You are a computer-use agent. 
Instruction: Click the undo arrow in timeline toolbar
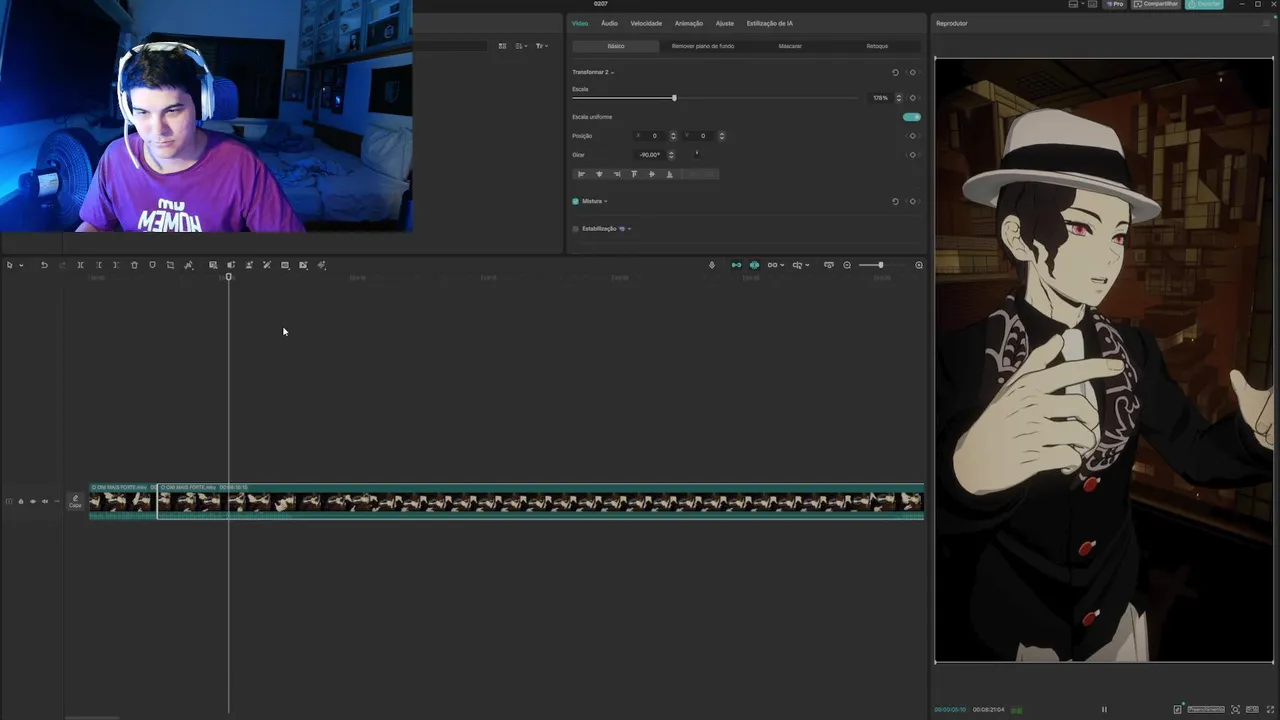[x=44, y=265]
